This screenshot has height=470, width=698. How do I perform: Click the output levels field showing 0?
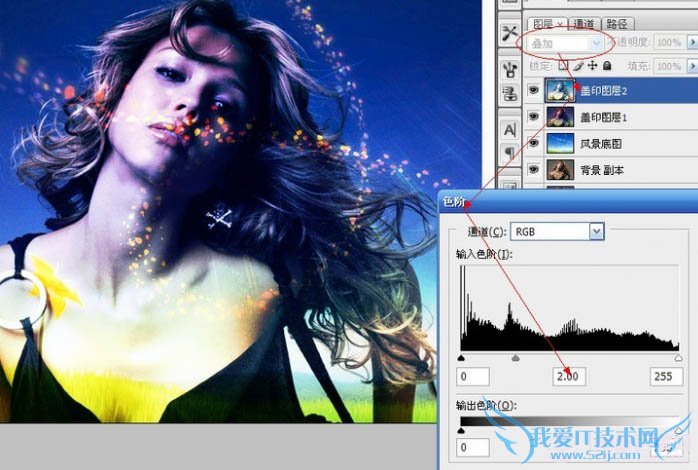tap(473, 447)
